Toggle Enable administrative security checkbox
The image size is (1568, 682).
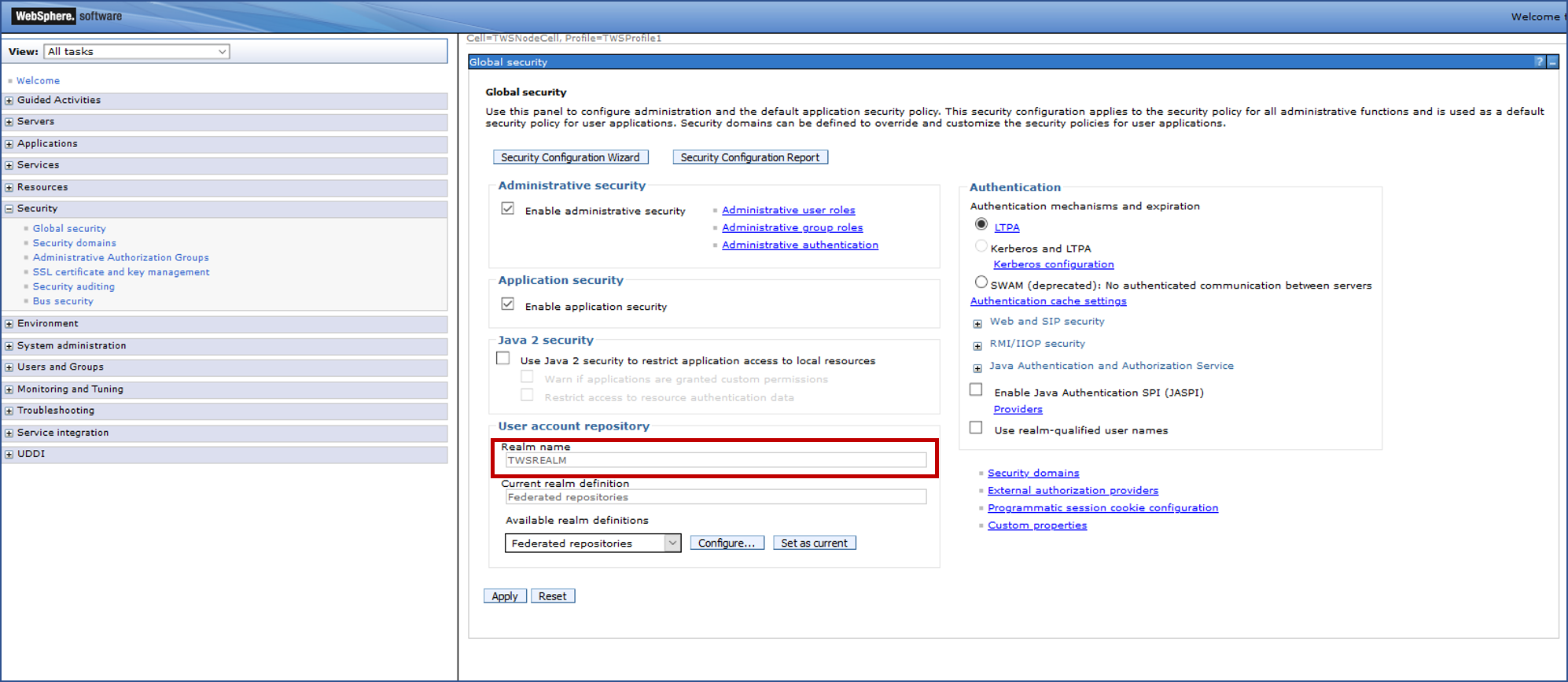click(x=508, y=208)
